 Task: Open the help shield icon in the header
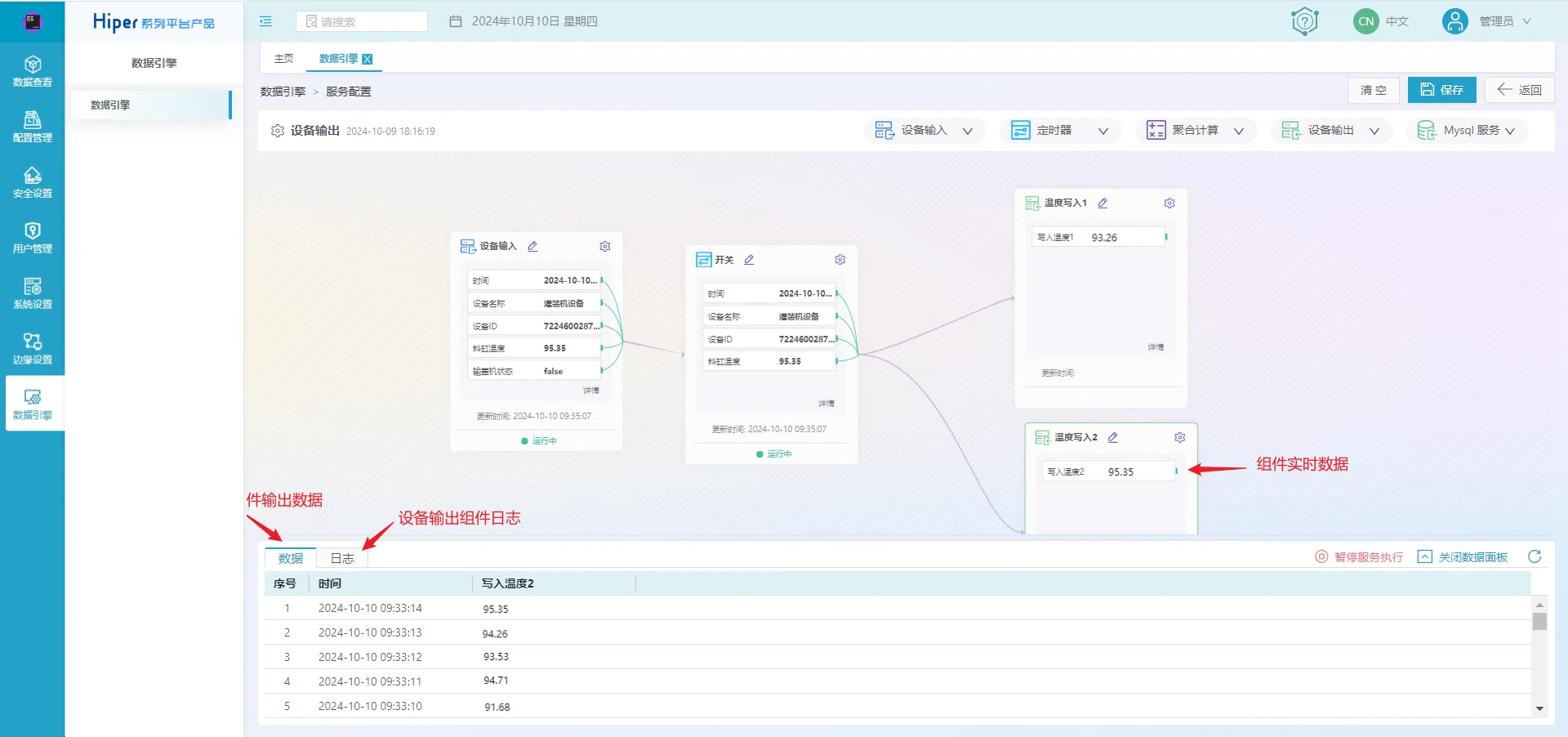[1304, 21]
